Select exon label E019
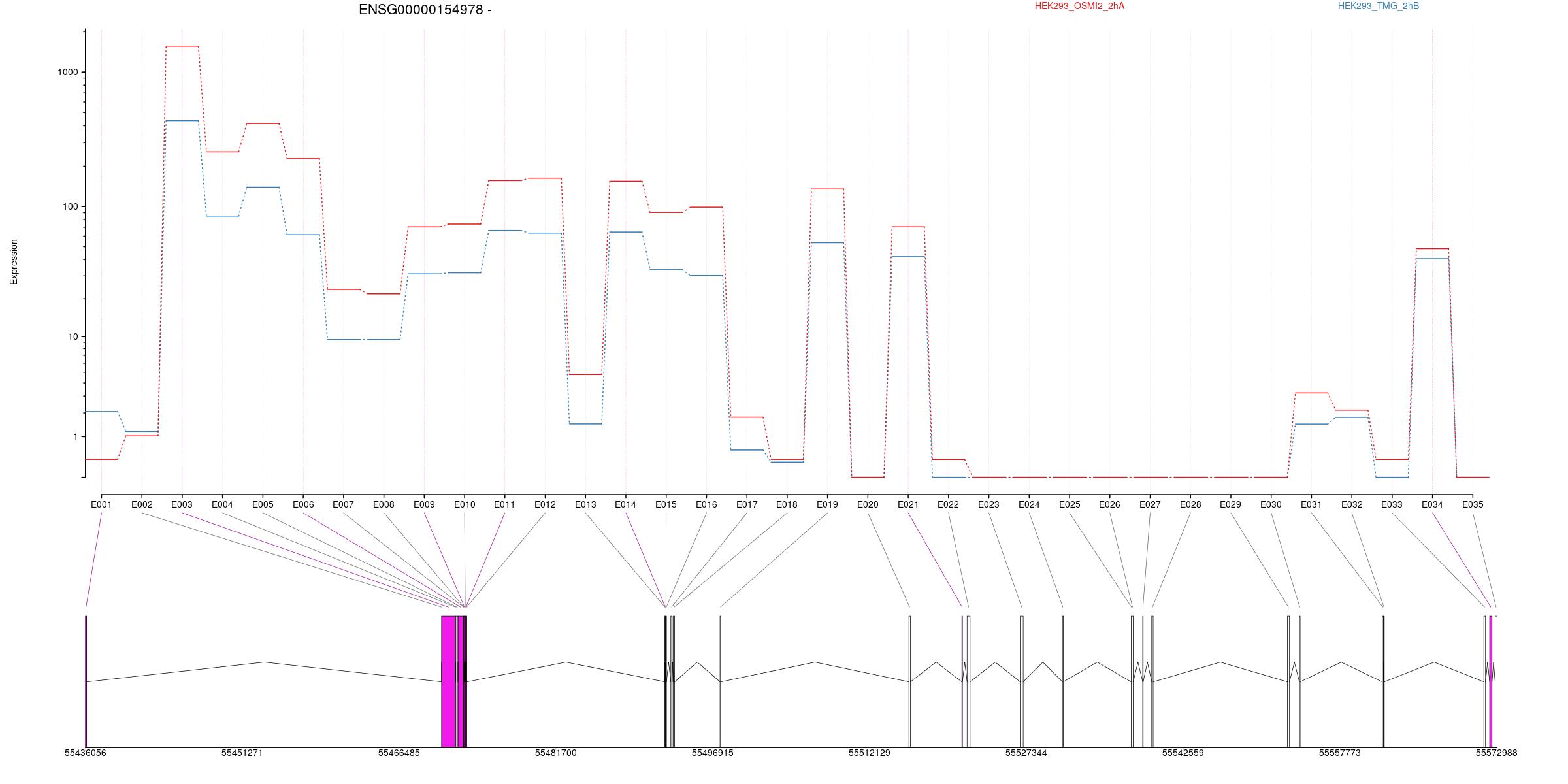The image size is (1568, 784). pos(827,504)
